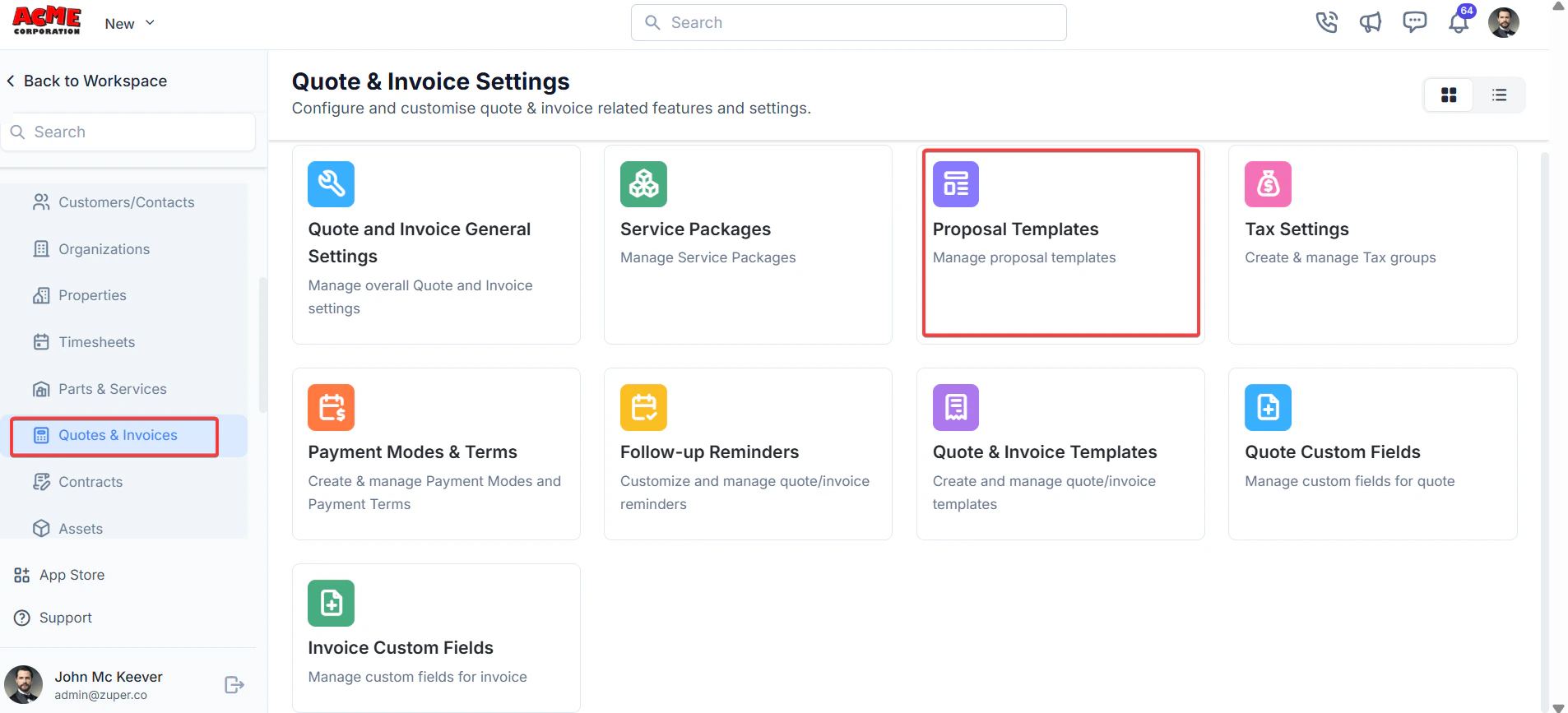Click the sidebar settings Search box
This screenshot has width=1568, height=713.
(x=128, y=132)
